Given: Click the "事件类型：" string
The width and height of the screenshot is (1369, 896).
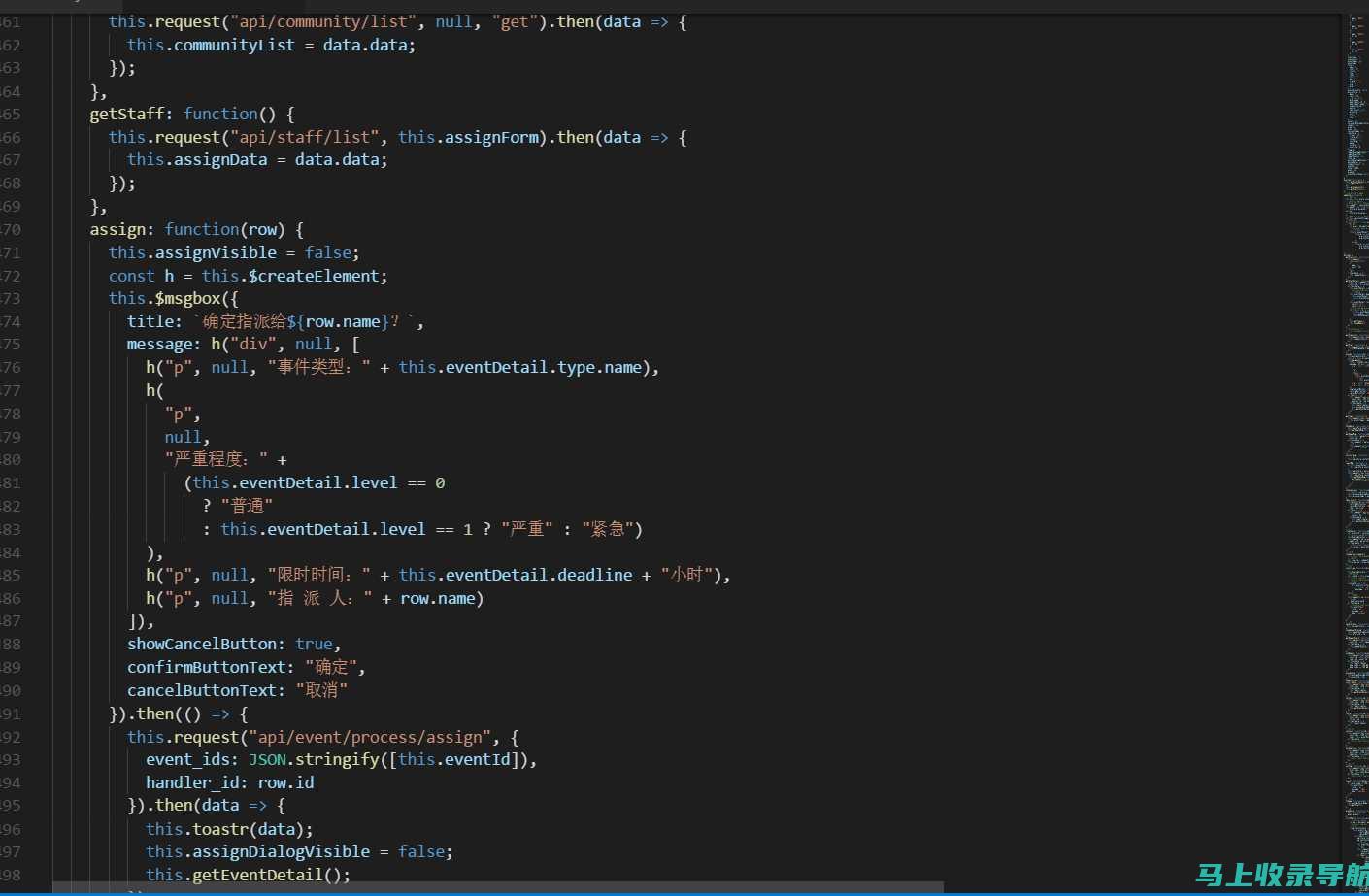Looking at the screenshot, I should point(319,367).
